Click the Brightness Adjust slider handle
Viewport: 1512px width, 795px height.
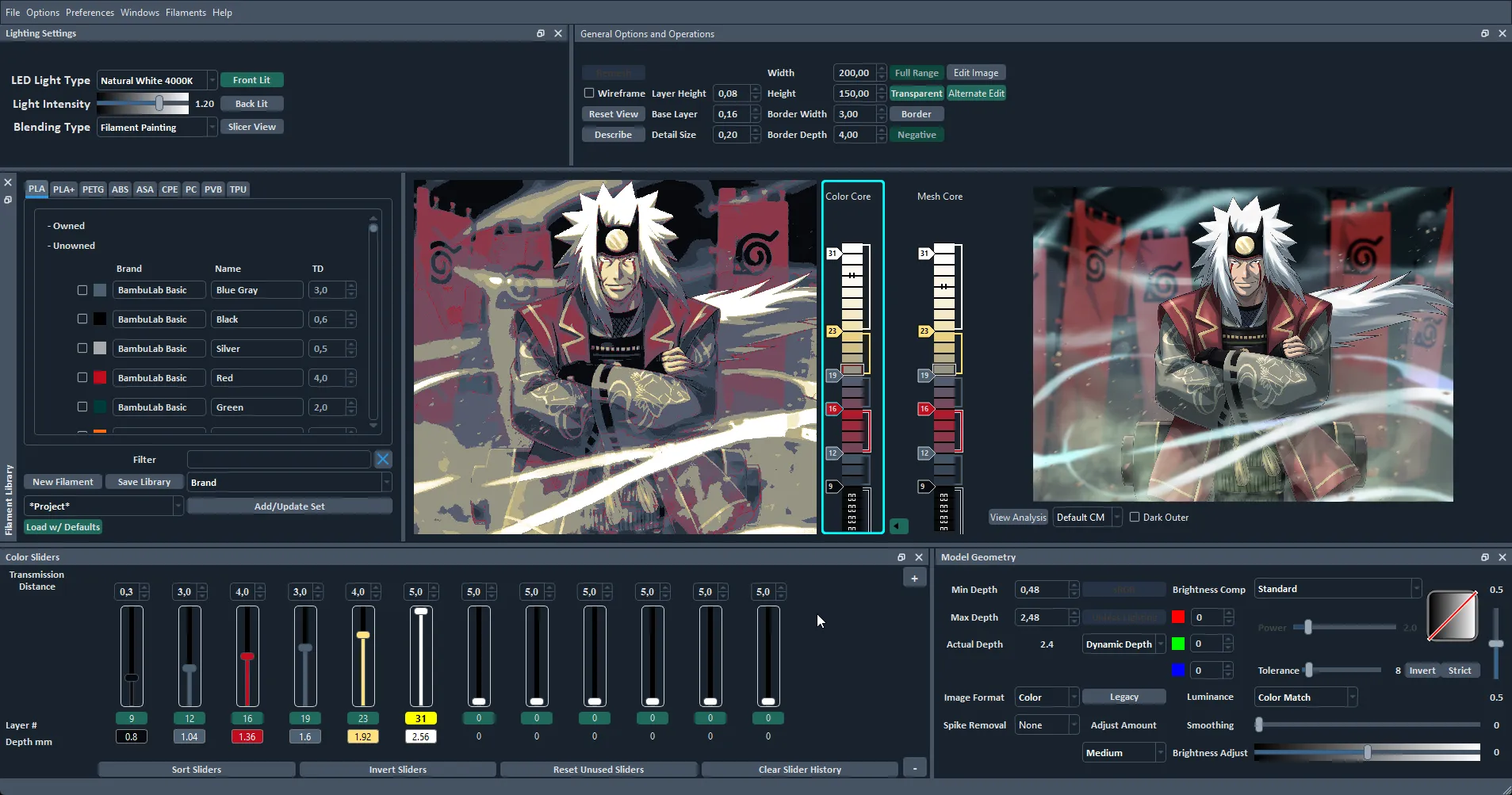[x=1368, y=752]
